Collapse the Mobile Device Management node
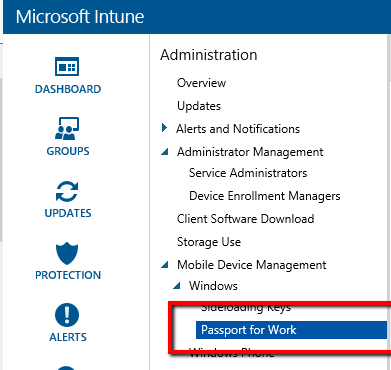The image size is (391, 370). tap(164, 265)
